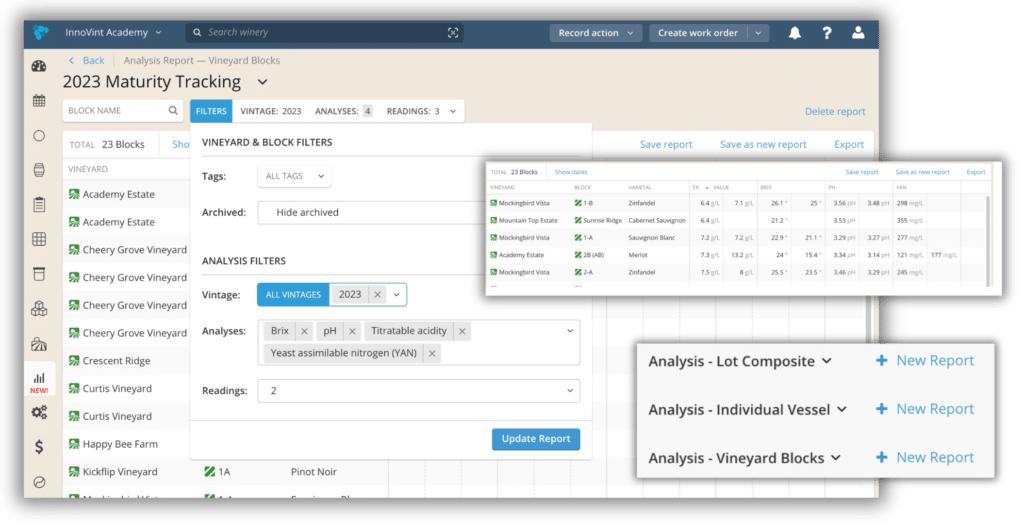Open the Readings dropdown showing 2
The height and width of the screenshot is (531, 1024).
click(419, 391)
